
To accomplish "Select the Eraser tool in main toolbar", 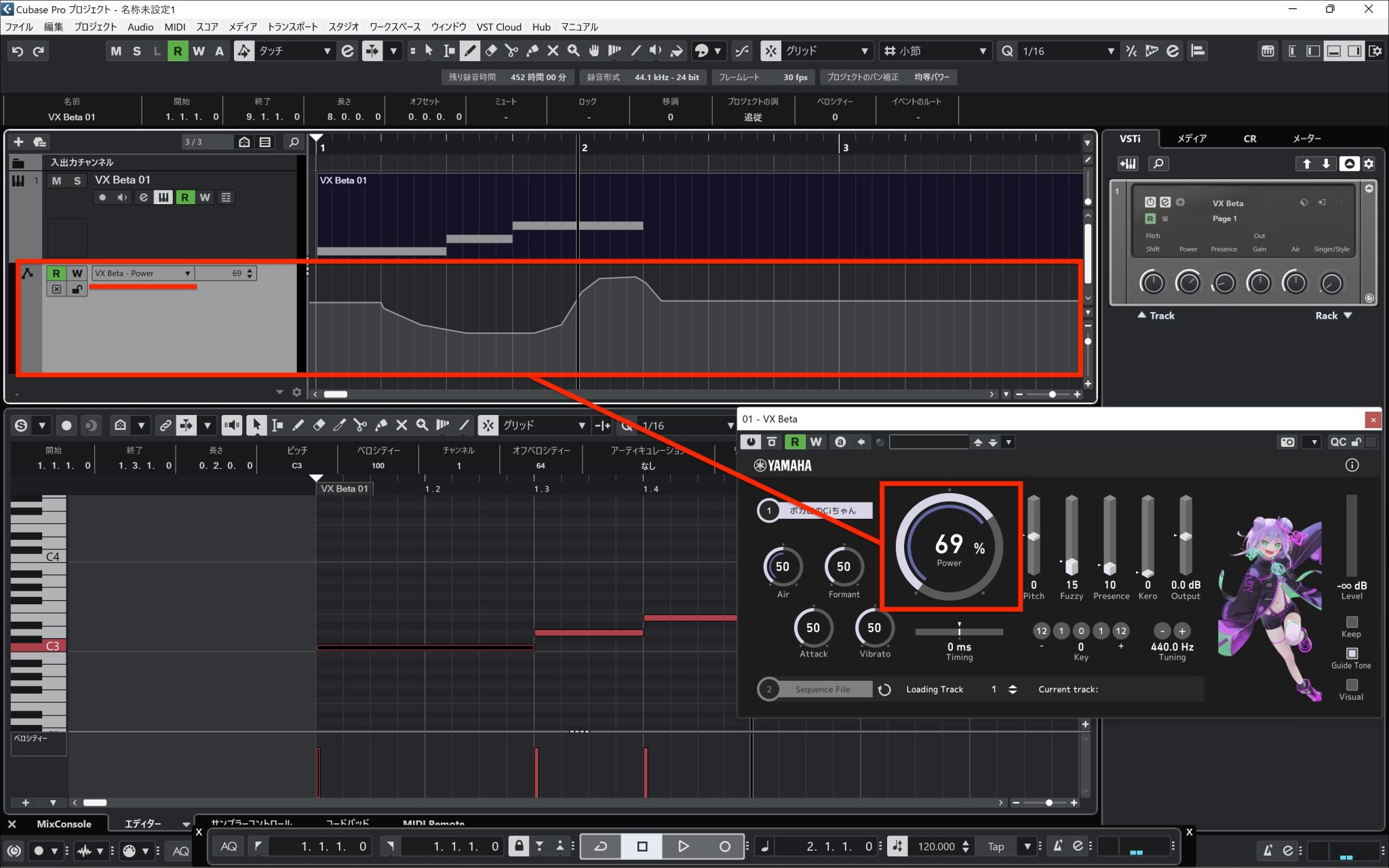I will click(x=491, y=51).
